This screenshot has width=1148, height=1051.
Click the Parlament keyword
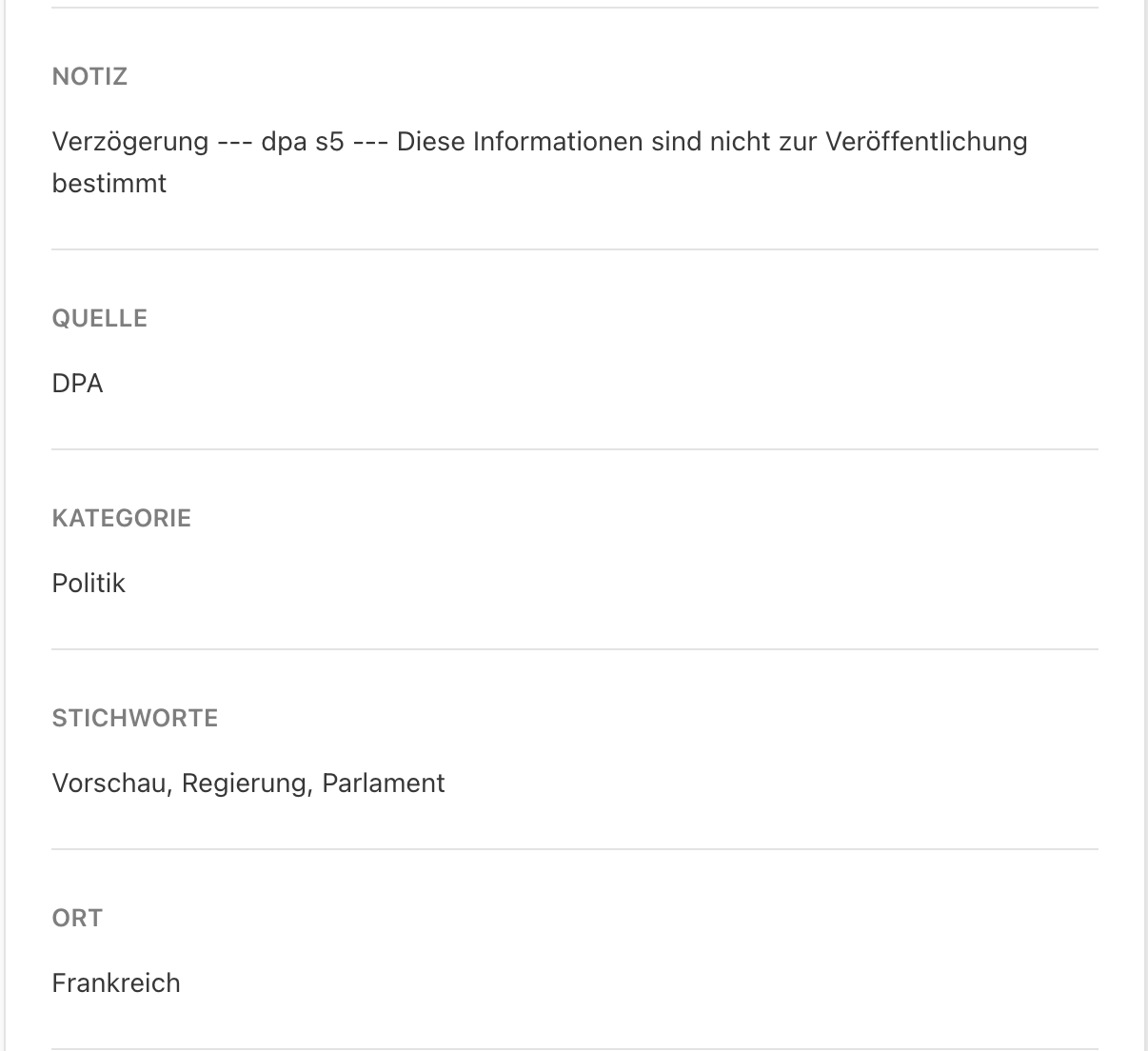[x=383, y=783]
